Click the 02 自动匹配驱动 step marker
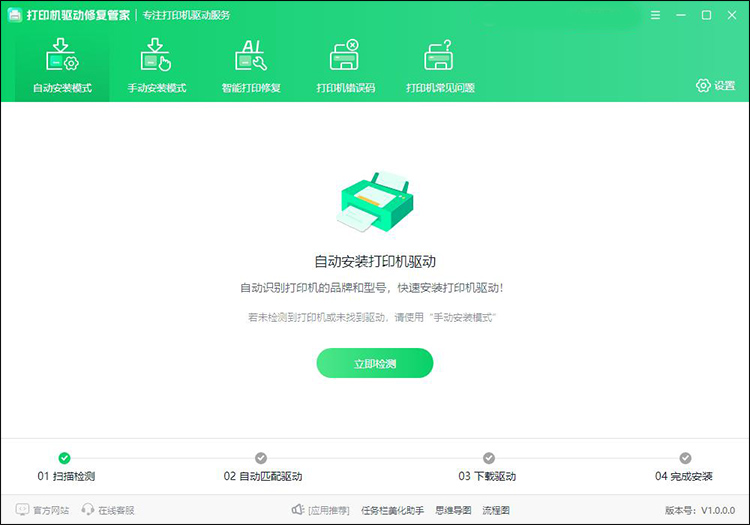750x525 pixels. tap(261, 458)
